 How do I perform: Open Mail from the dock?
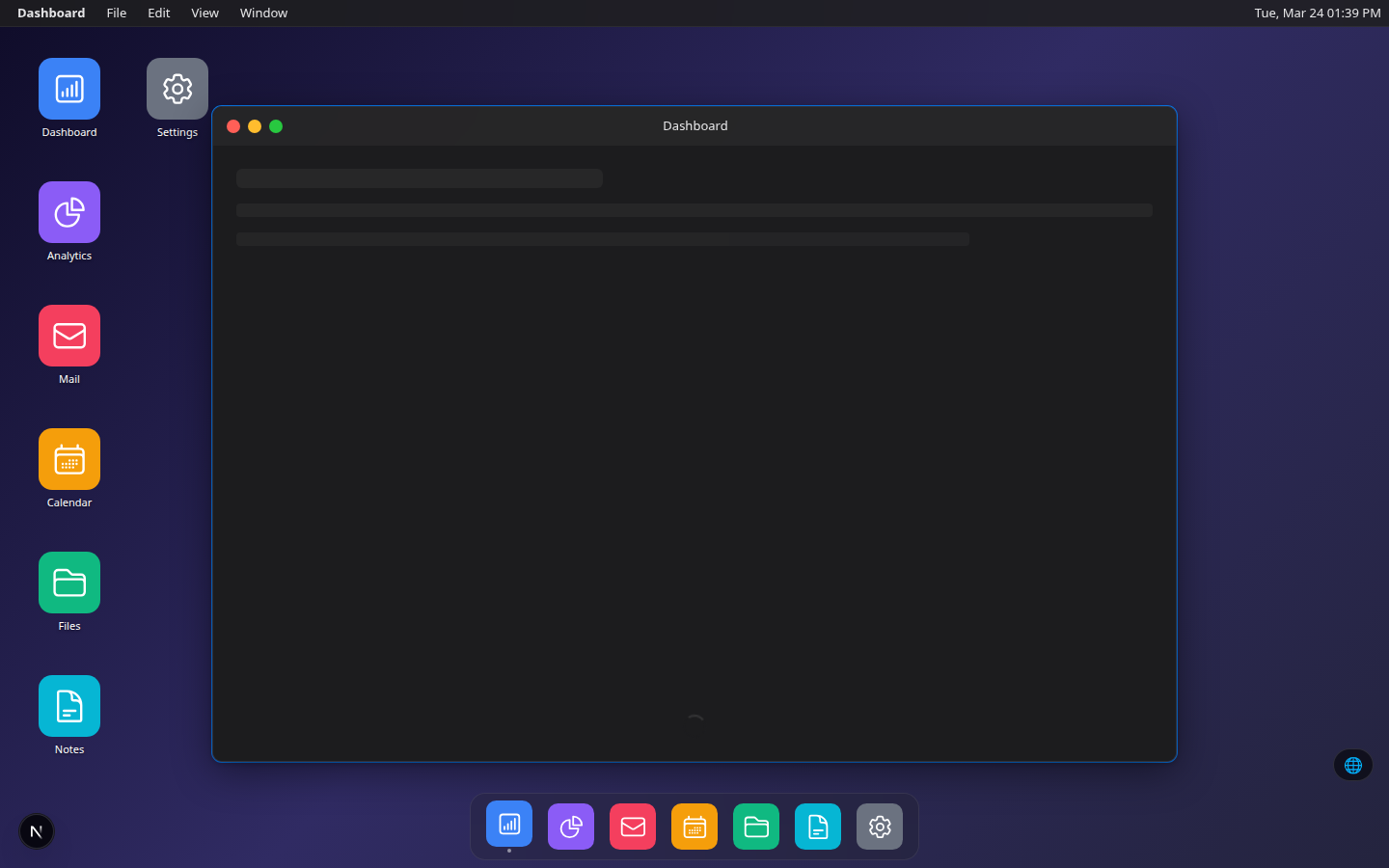632,826
